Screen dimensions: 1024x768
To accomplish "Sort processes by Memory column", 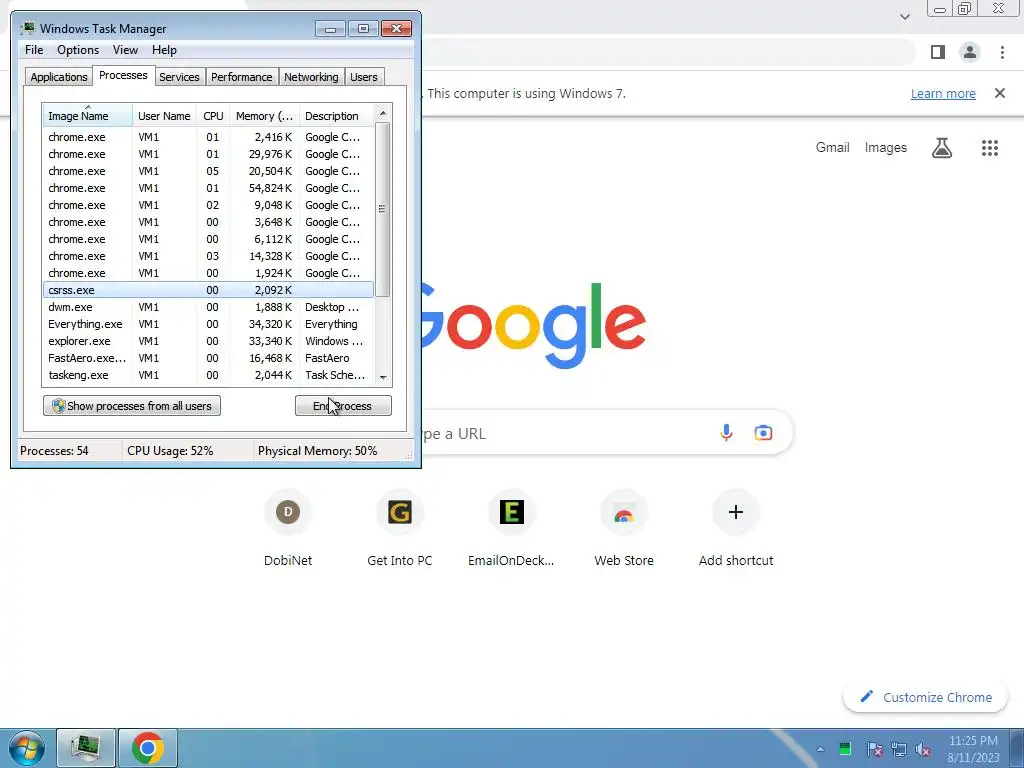I will coord(264,116).
